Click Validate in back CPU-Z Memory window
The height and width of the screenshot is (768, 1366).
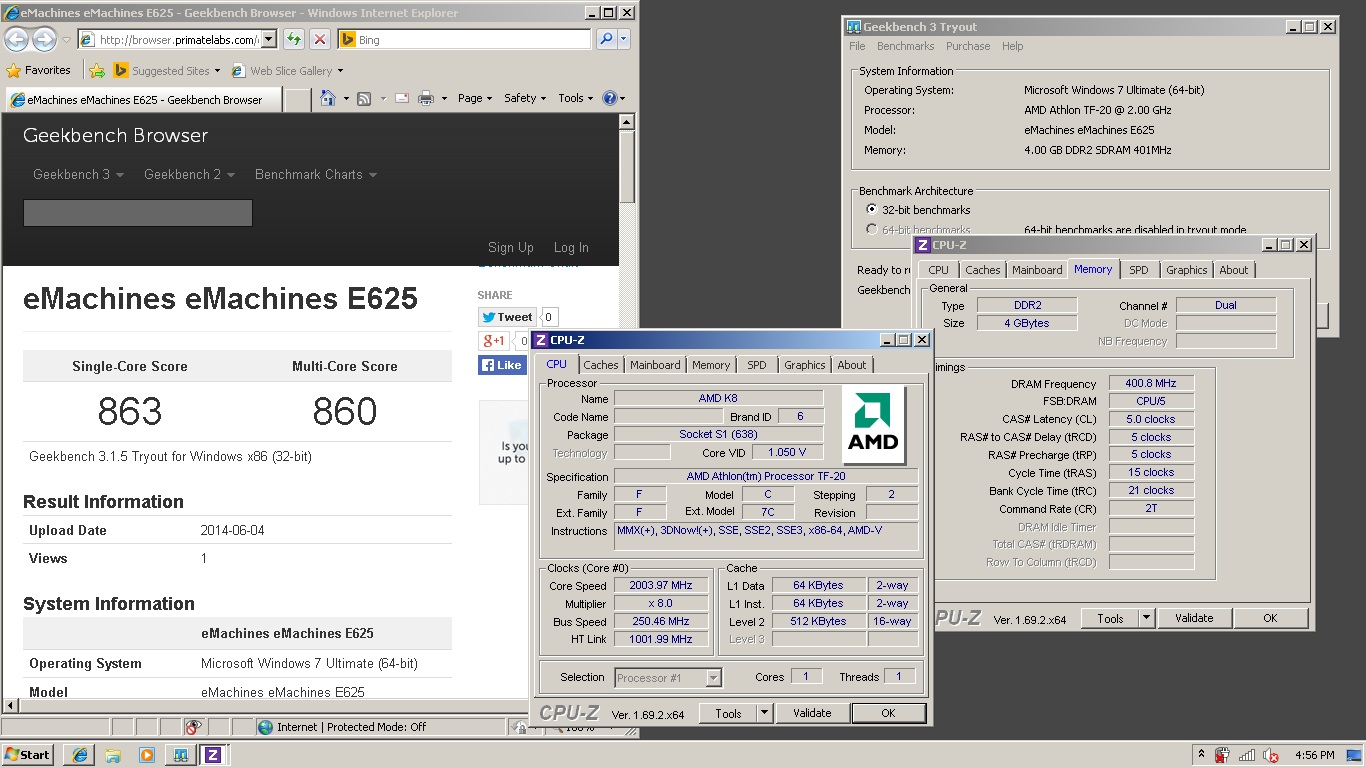[x=1194, y=618]
